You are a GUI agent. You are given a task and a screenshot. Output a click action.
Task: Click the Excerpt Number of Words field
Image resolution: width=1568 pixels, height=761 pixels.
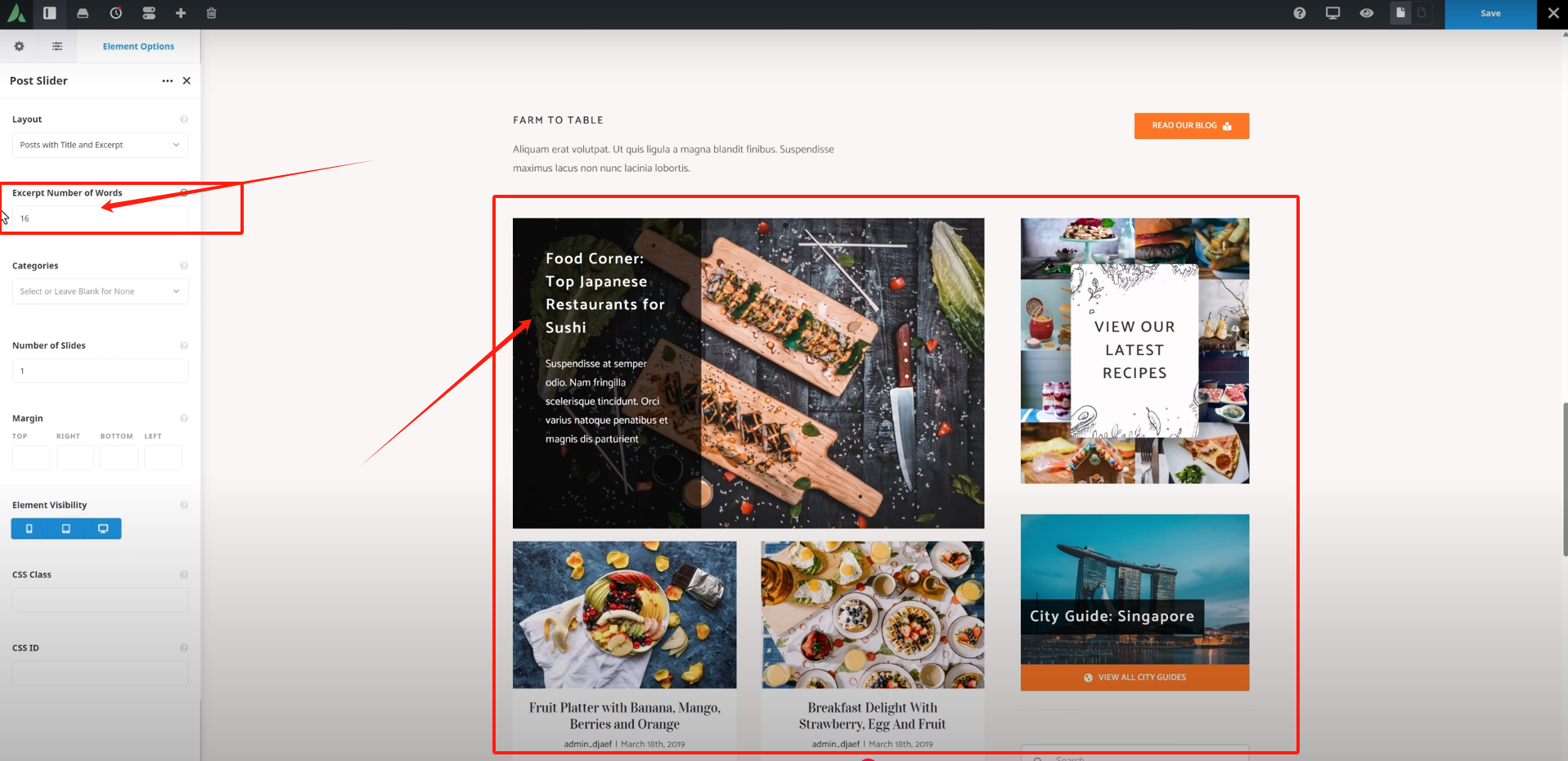pos(100,218)
